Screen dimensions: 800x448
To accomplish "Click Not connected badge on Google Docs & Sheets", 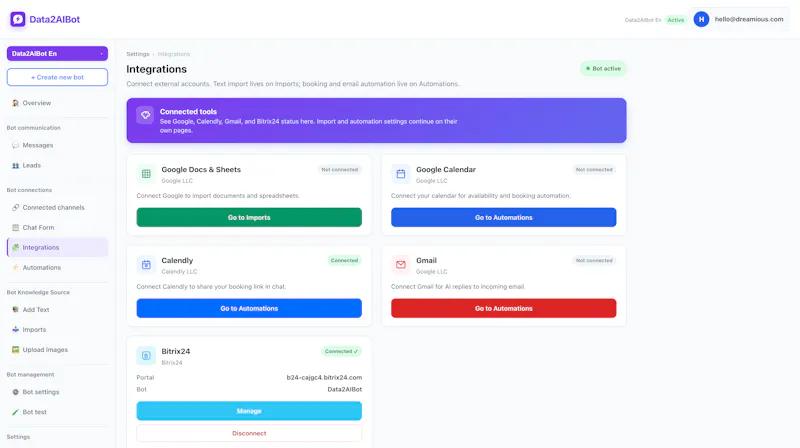I will point(339,170).
